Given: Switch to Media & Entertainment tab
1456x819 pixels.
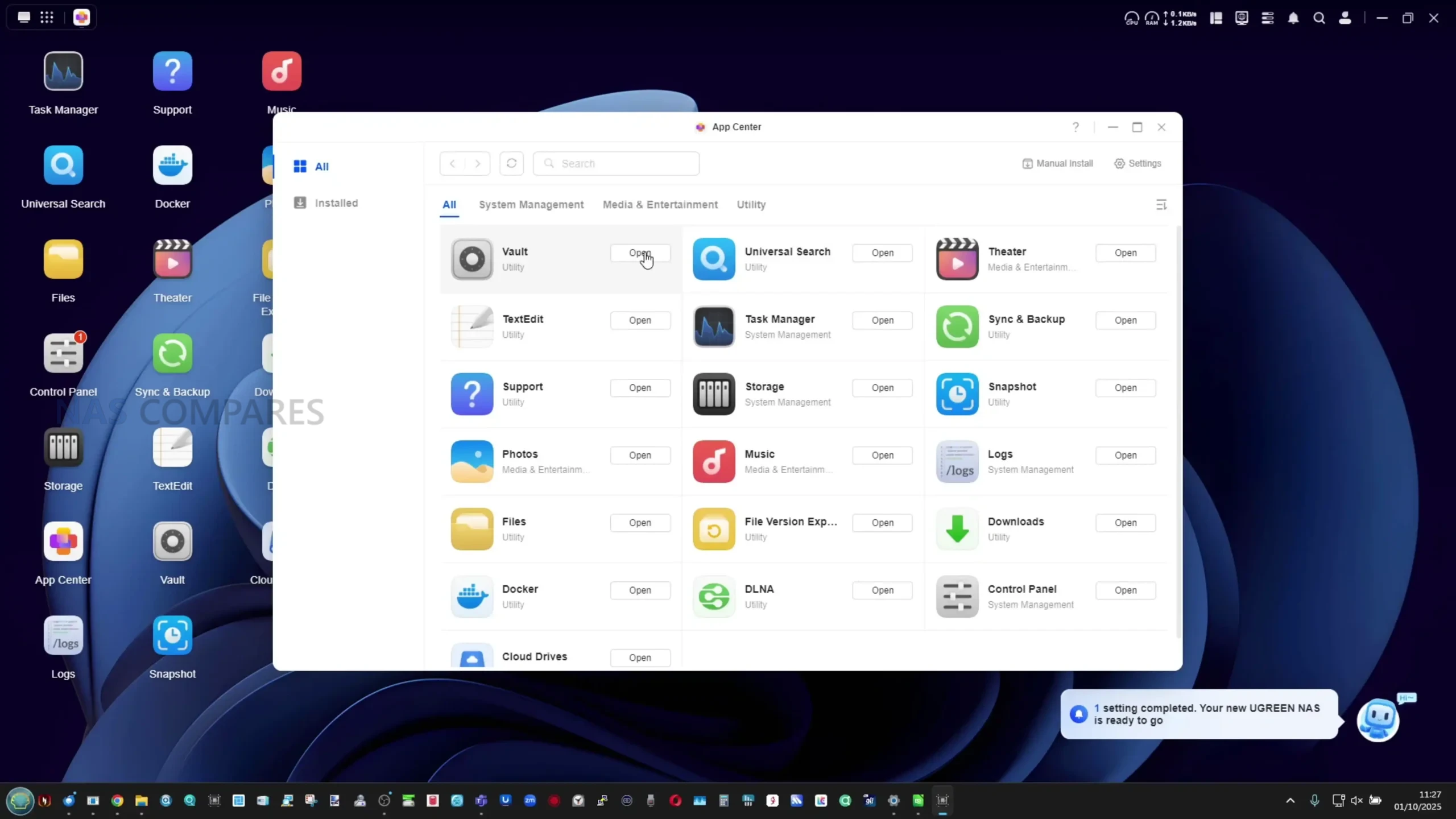Looking at the screenshot, I should coord(660,205).
